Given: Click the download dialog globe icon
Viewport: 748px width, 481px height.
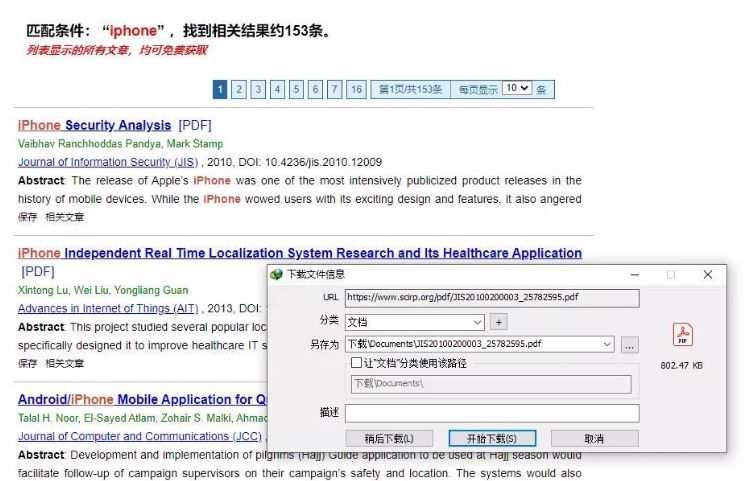Looking at the screenshot, I should (276, 274).
